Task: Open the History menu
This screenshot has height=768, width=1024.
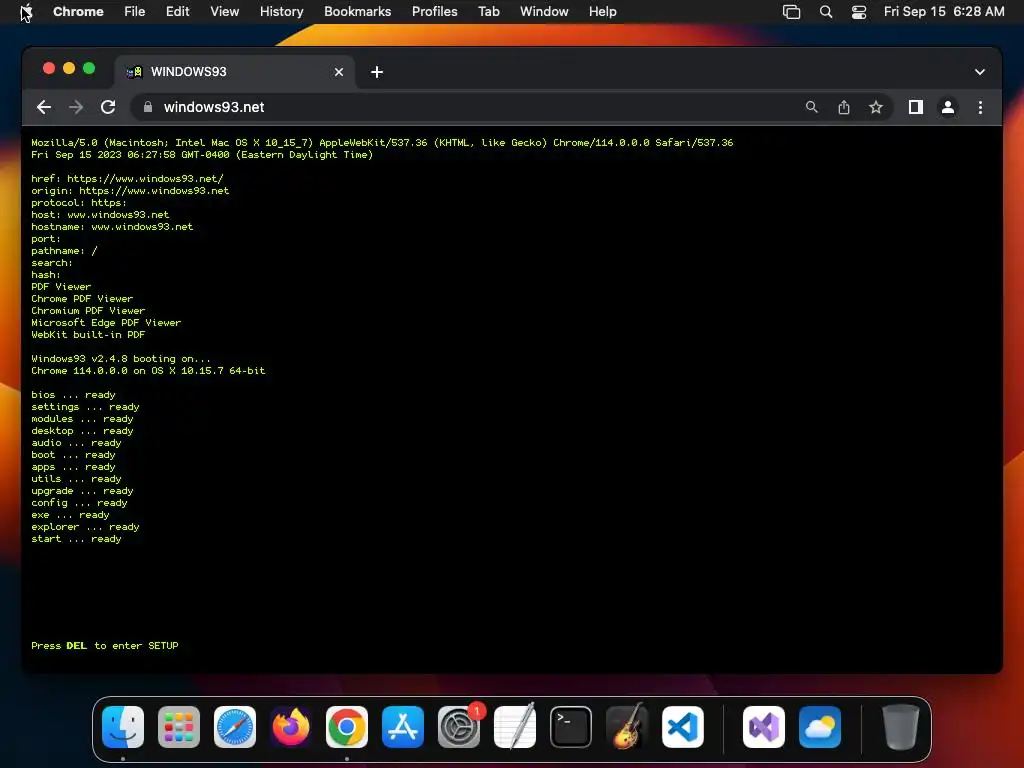Action: click(281, 12)
